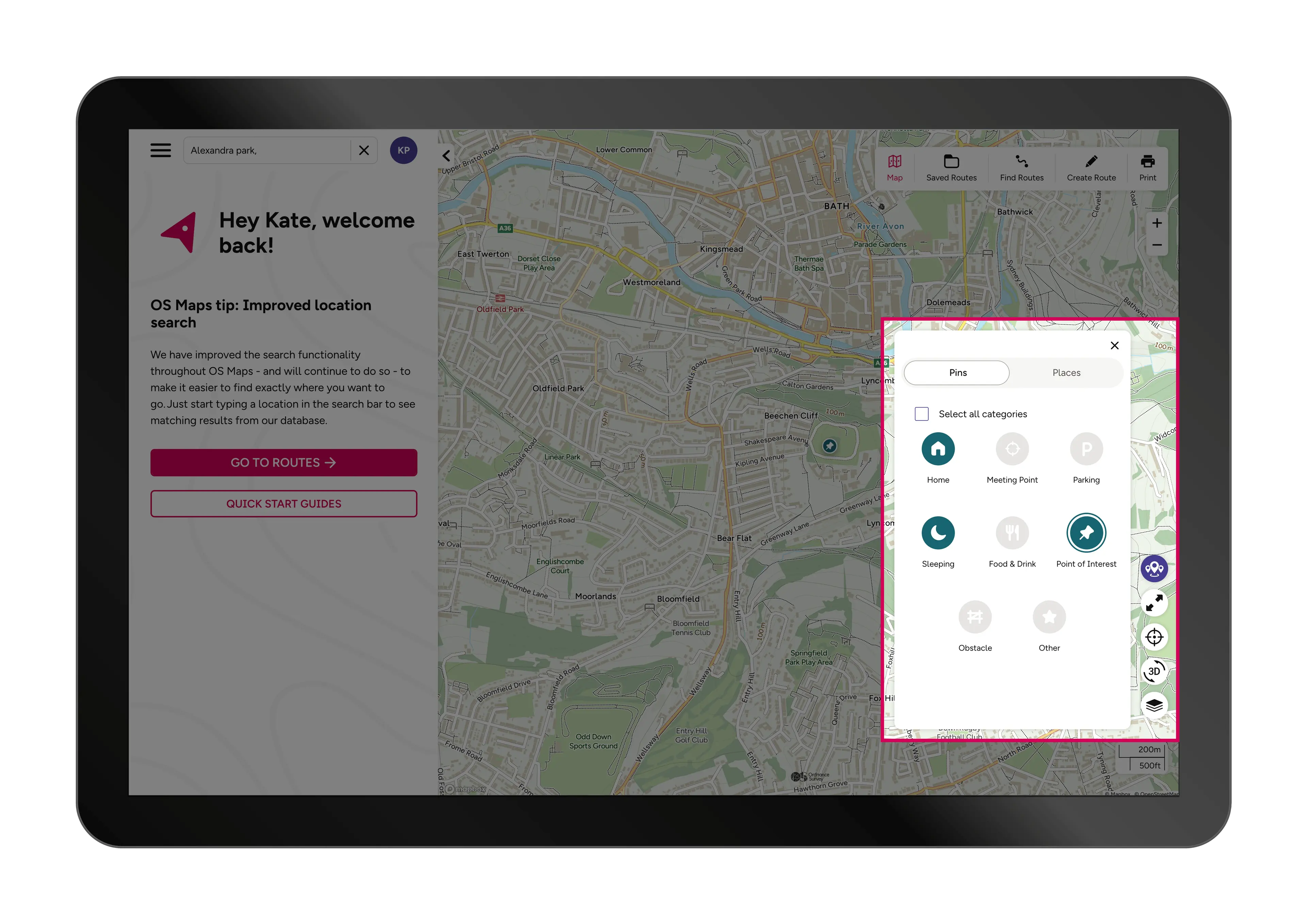Click the Westmoreland map label
Viewport: 1307px width, 924px height.
tap(651, 282)
